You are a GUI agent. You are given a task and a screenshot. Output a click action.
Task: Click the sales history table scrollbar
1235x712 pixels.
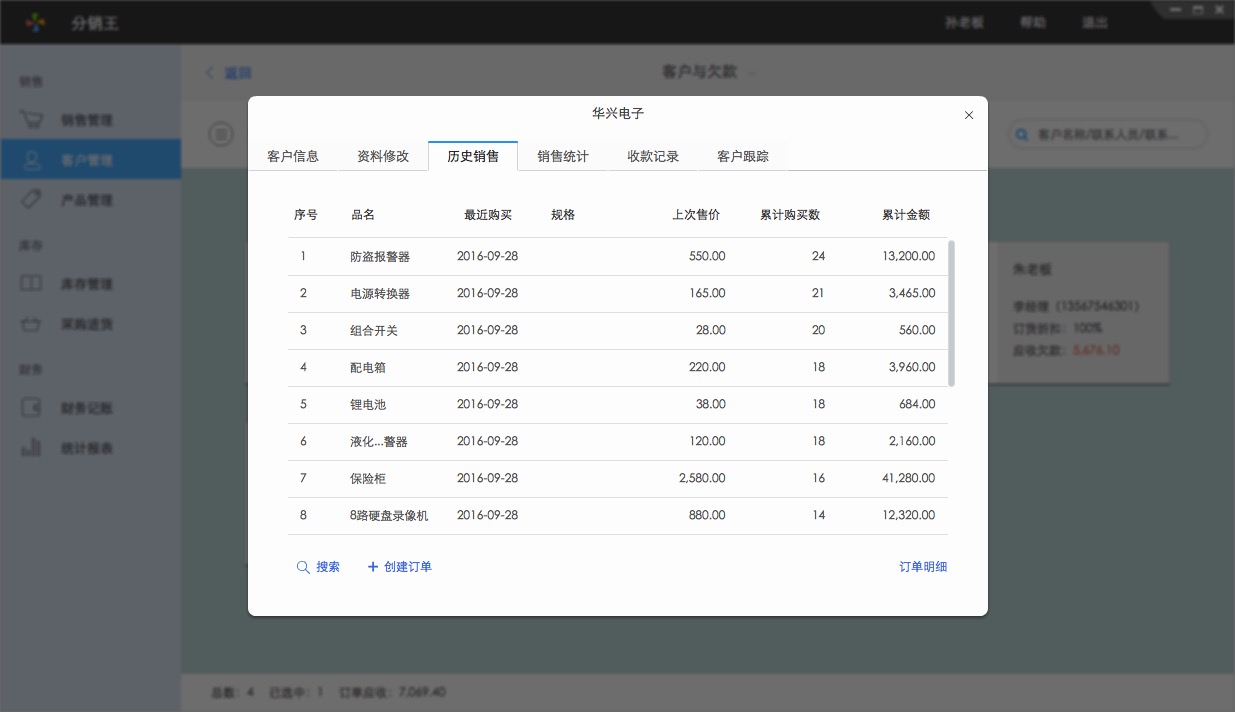tap(951, 312)
